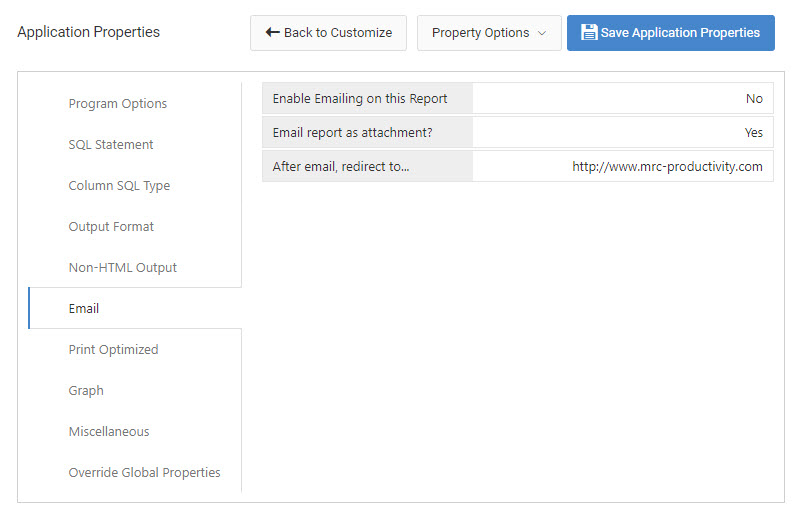The width and height of the screenshot is (805, 519).
Task: Click the Application Properties heading
Action: (88, 32)
